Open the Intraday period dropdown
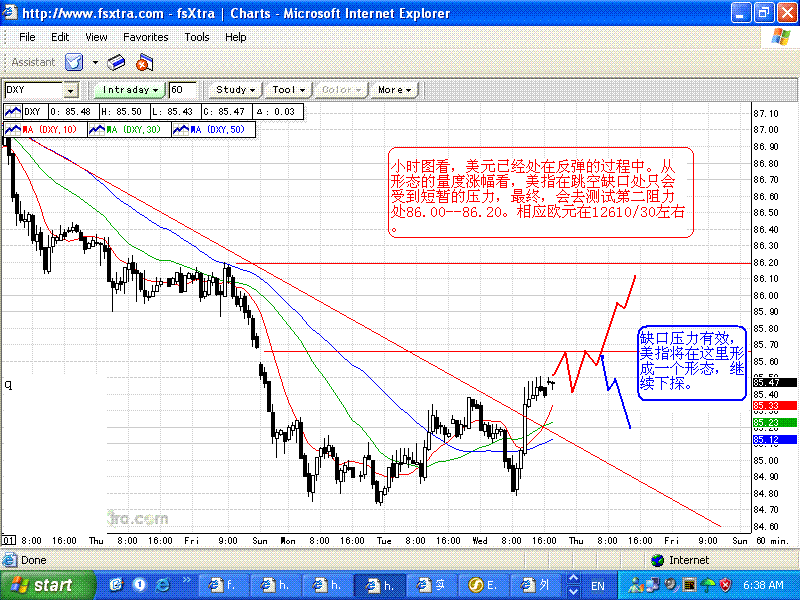Screen dimensions: 800x600 pyautogui.click(x=130, y=90)
